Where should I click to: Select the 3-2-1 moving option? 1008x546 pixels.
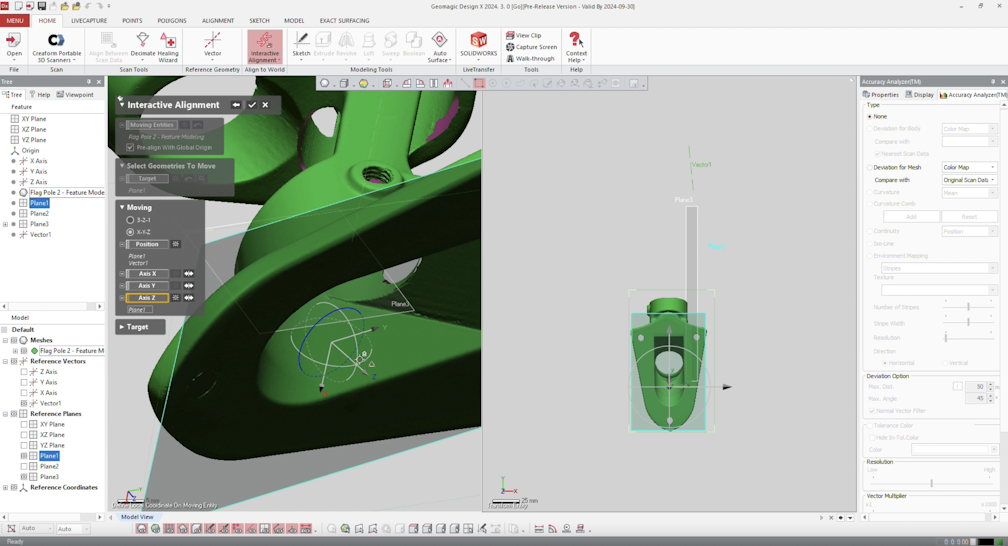point(130,220)
